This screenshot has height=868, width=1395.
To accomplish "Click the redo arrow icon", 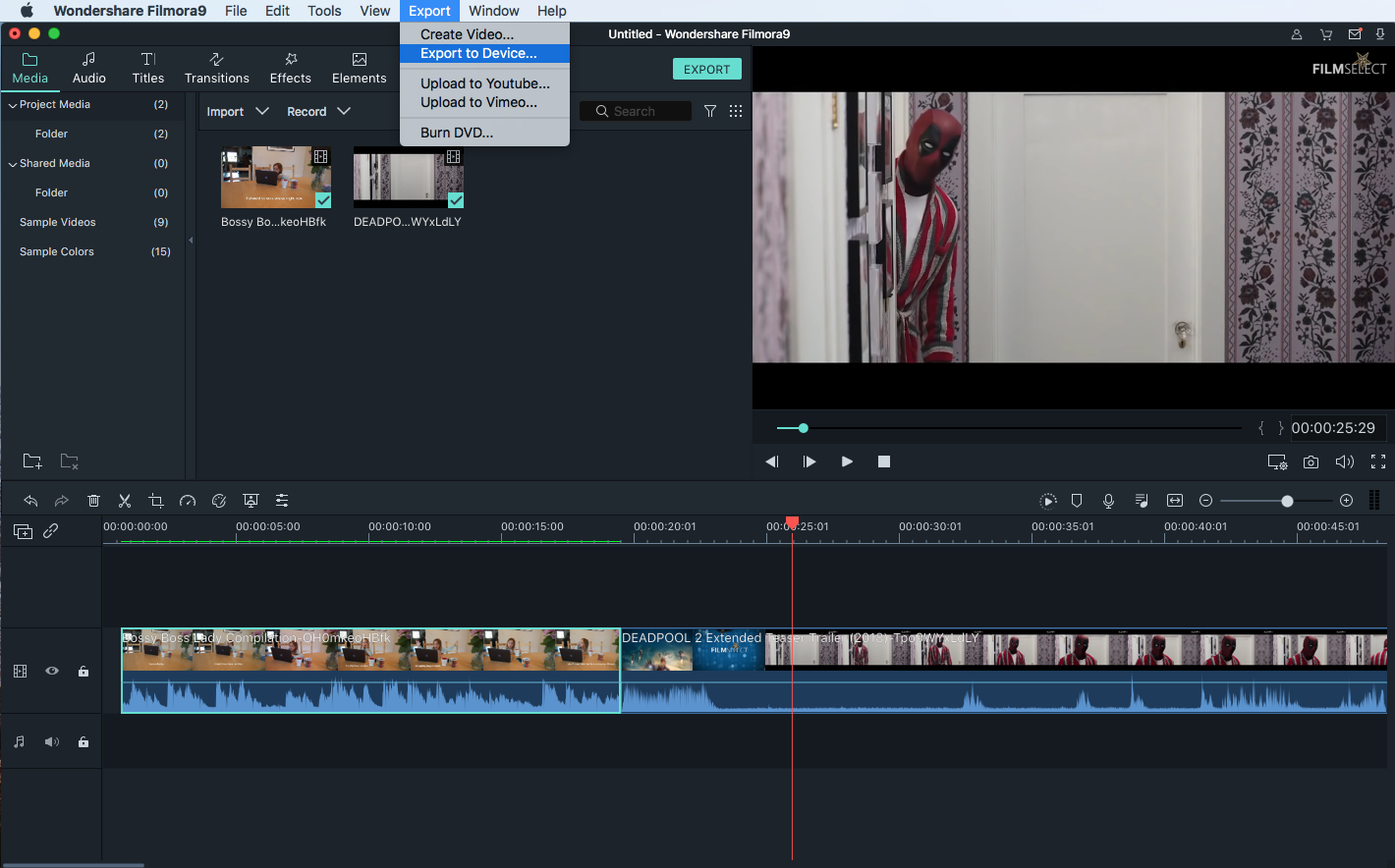I will tap(62, 501).
